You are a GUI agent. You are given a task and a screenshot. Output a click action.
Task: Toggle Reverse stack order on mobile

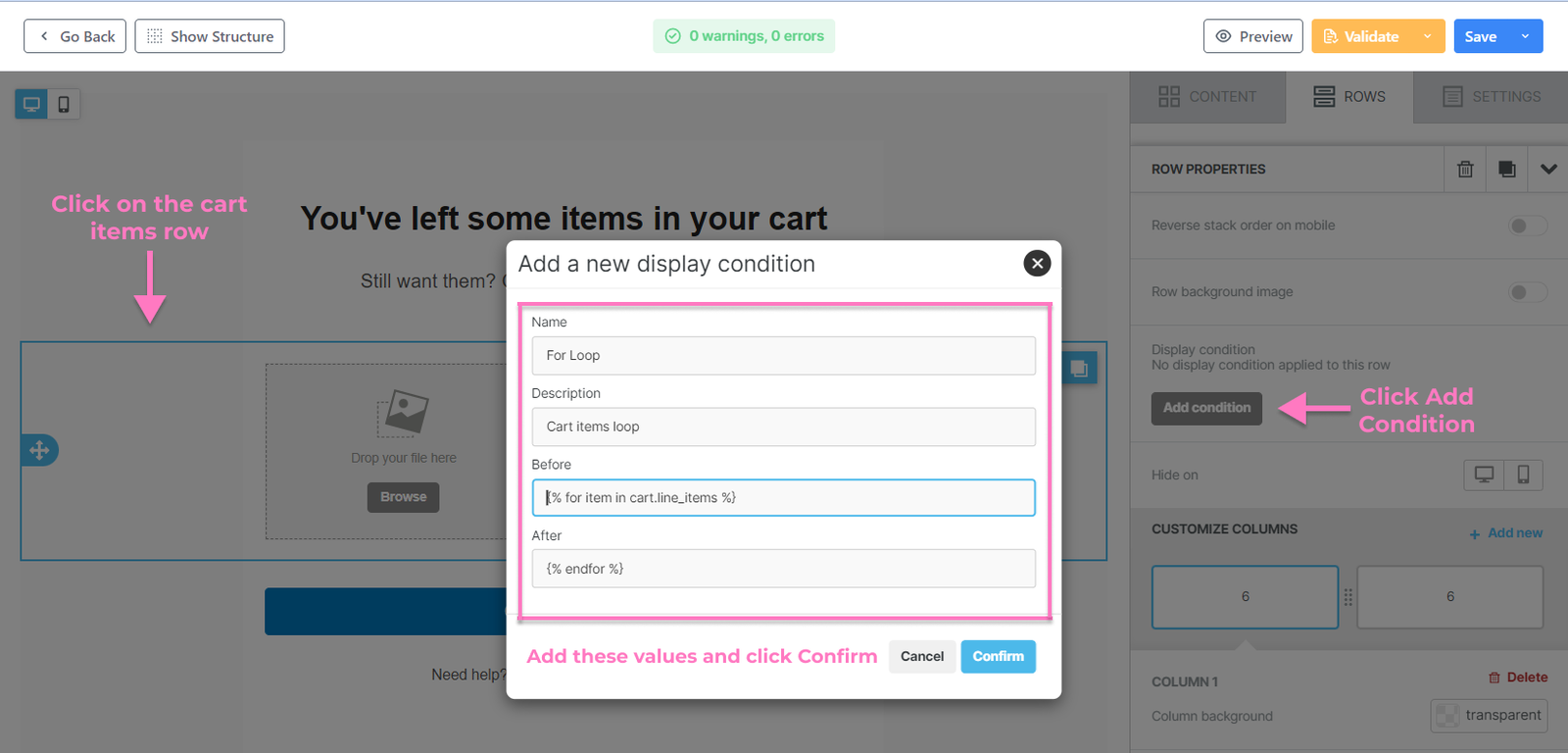pos(1527,226)
